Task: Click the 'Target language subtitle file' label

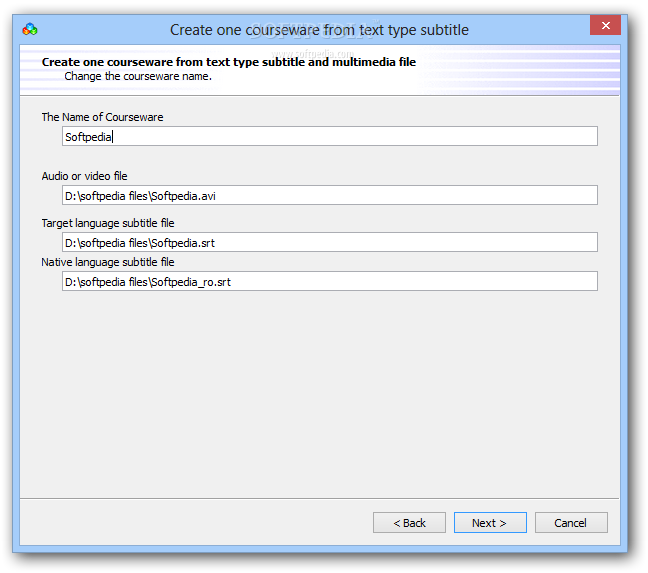Action: pos(108,223)
